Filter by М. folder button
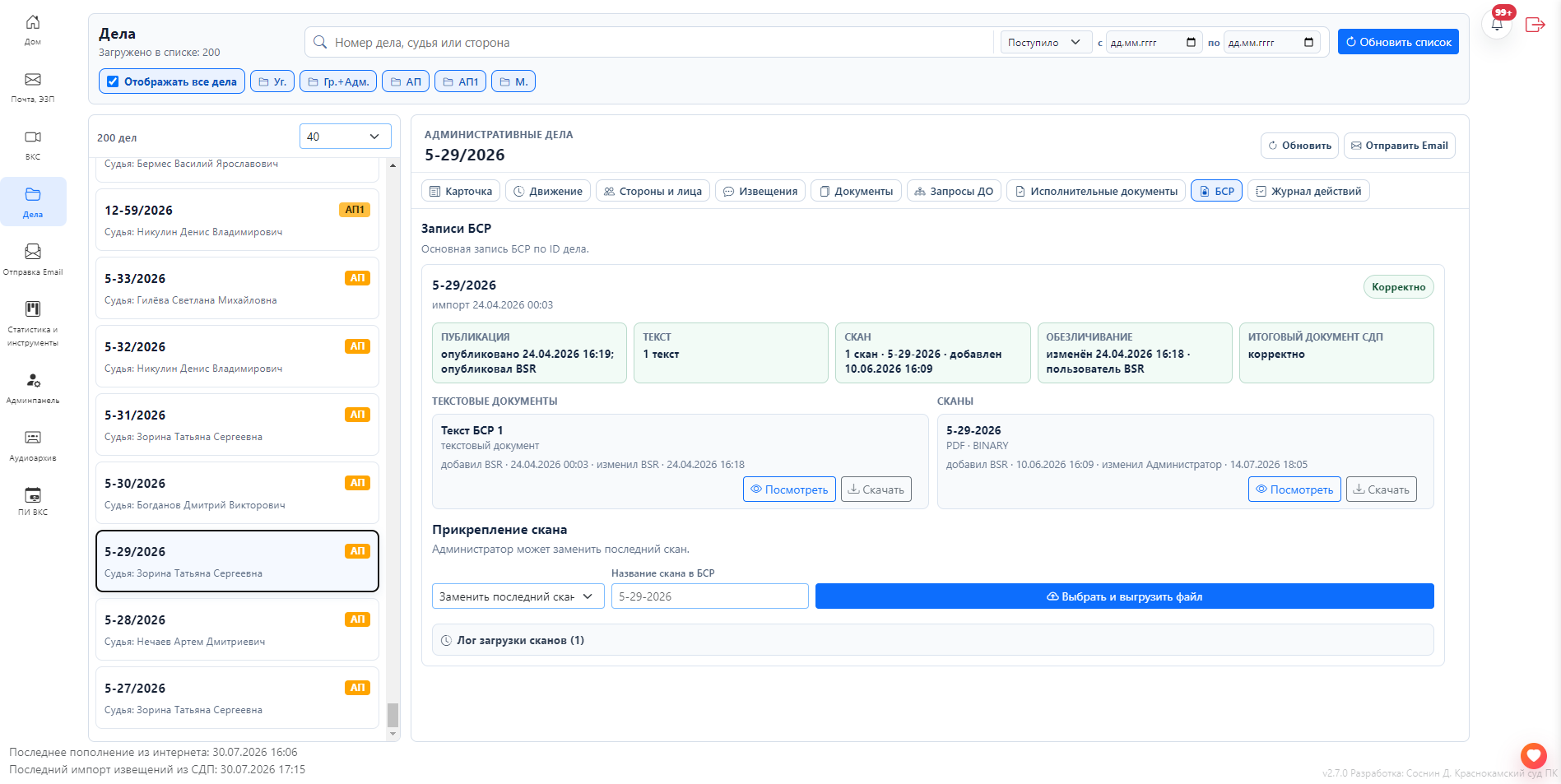 pos(513,81)
